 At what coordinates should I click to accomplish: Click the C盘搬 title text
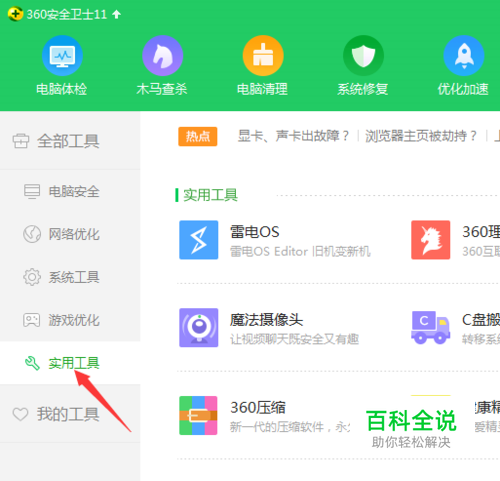tap(481, 320)
